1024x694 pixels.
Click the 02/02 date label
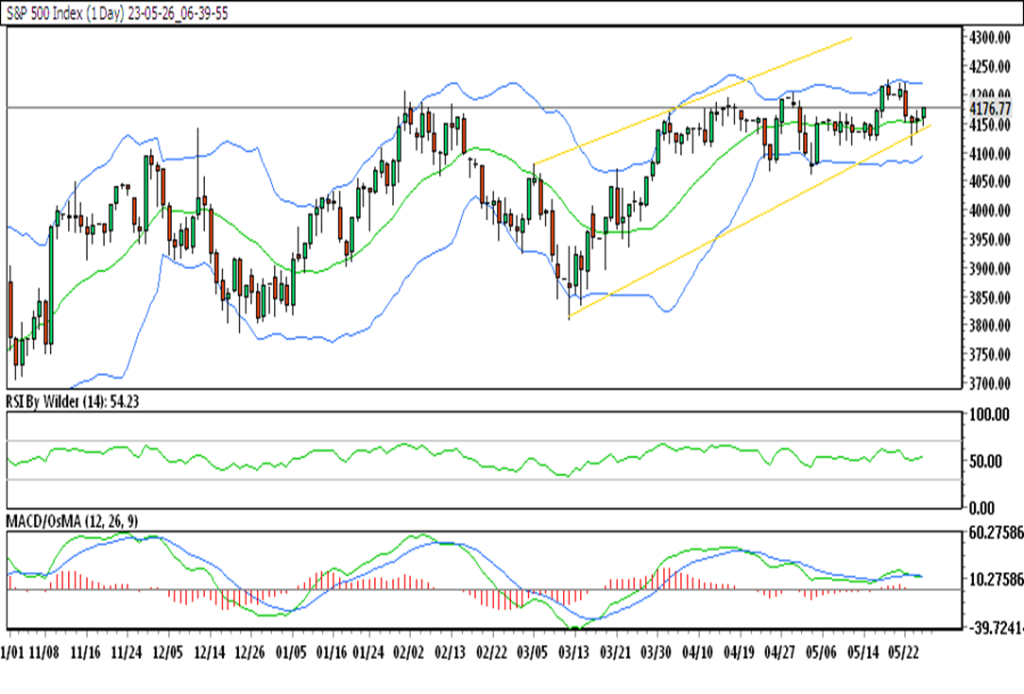click(x=409, y=652)
